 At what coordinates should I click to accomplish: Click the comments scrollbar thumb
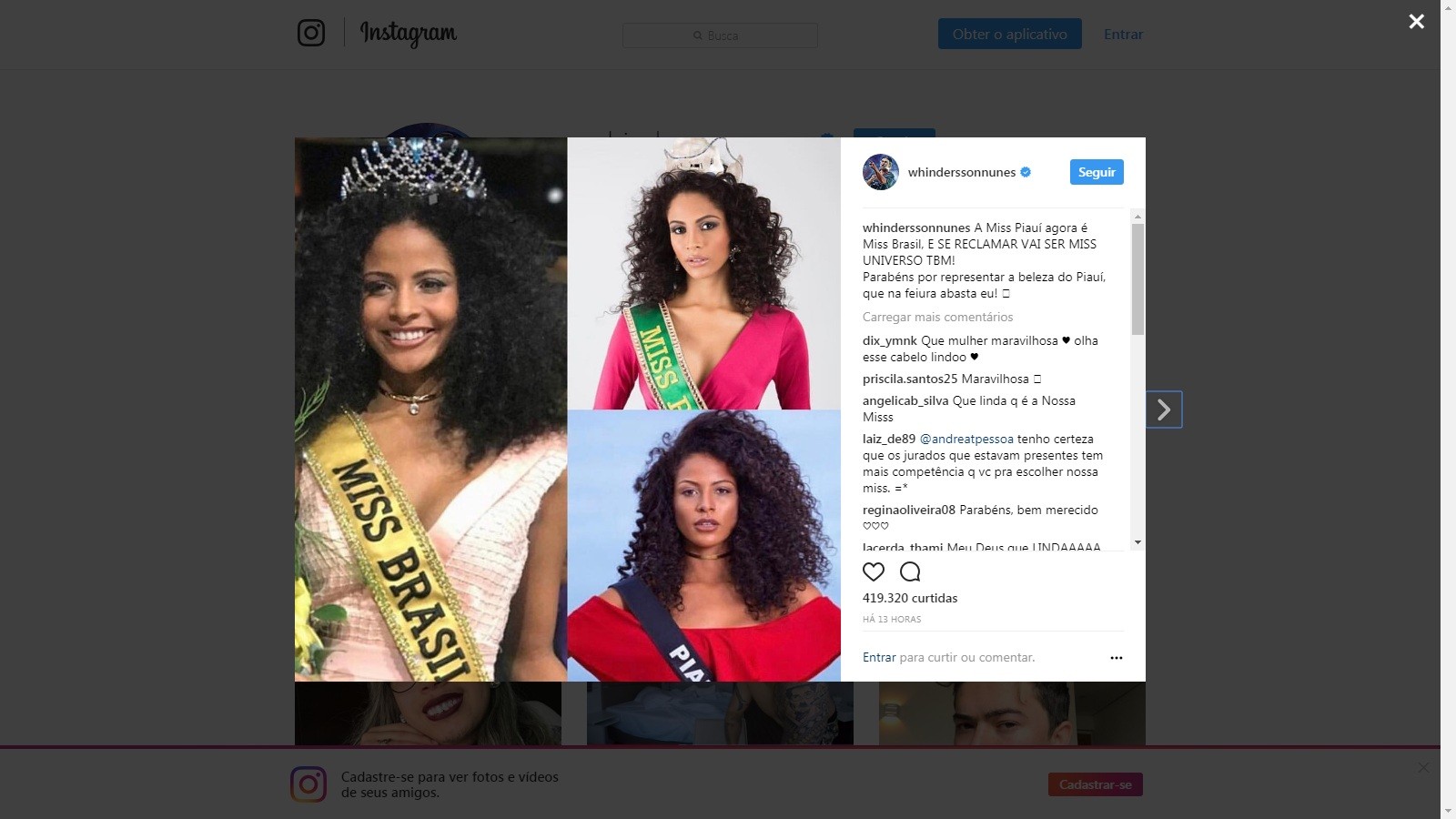tap(1137, 279)
